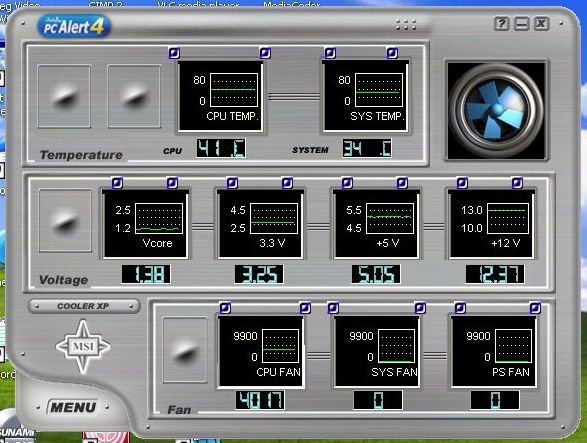
Task: Click the three-dot grip on title bar
Action: pyautogui.click(x=406, y=25)
